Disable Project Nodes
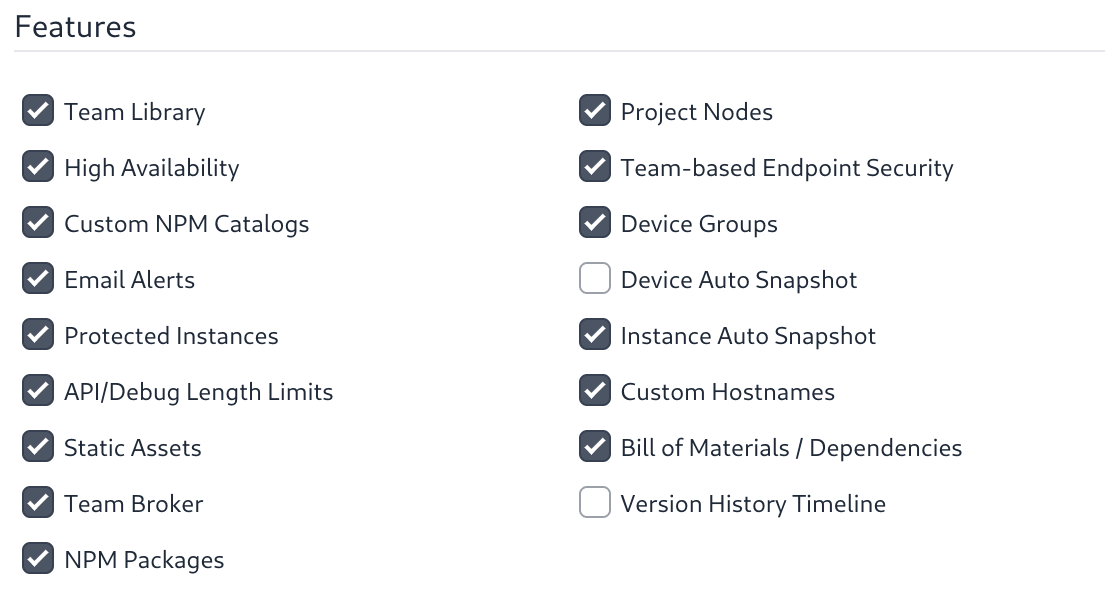 [594, 111]
